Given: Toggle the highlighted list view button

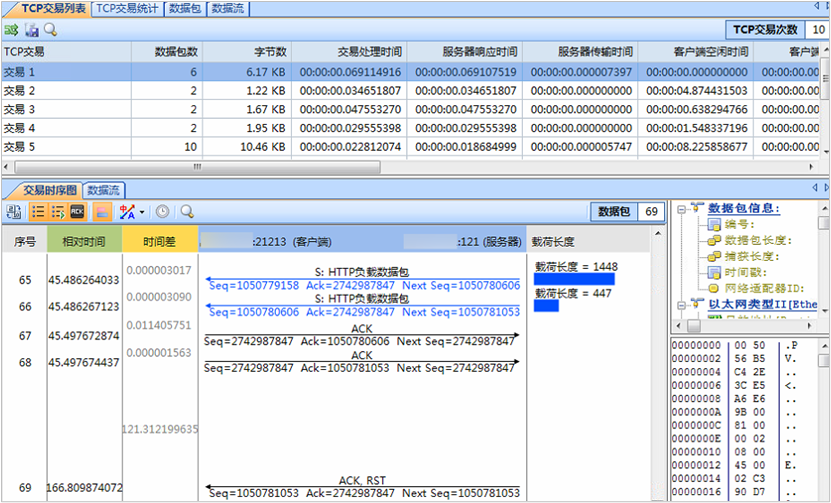Looking at the screenshot, I should 38,212.
